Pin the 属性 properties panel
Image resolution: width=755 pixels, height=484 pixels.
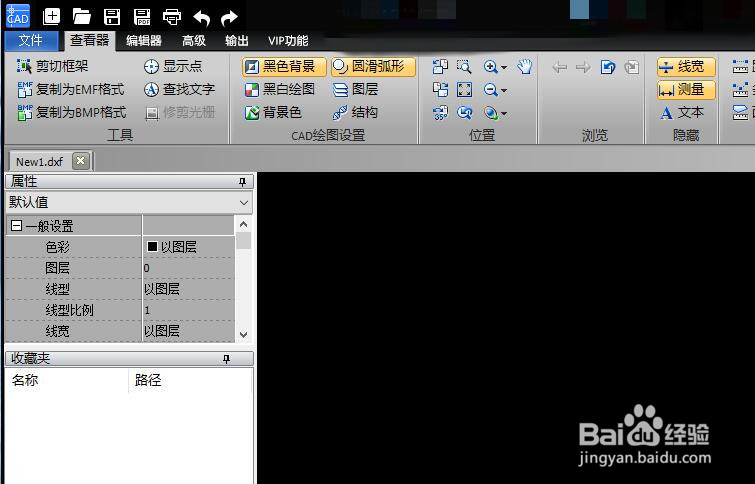[242, 182]
